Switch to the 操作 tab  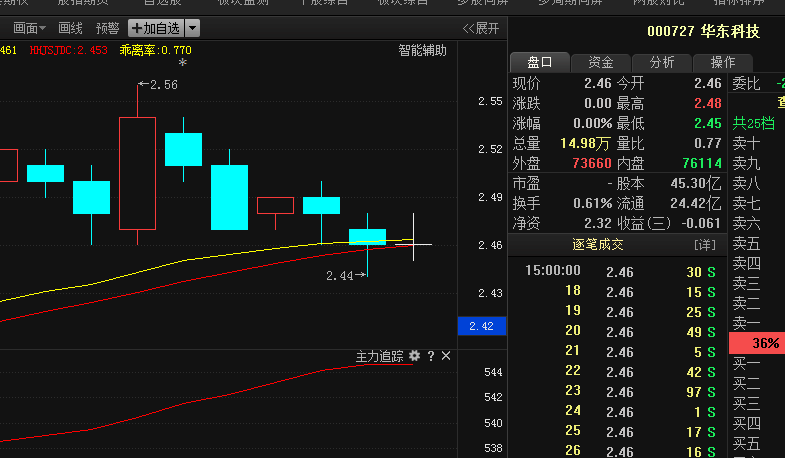tap(722, 63)
